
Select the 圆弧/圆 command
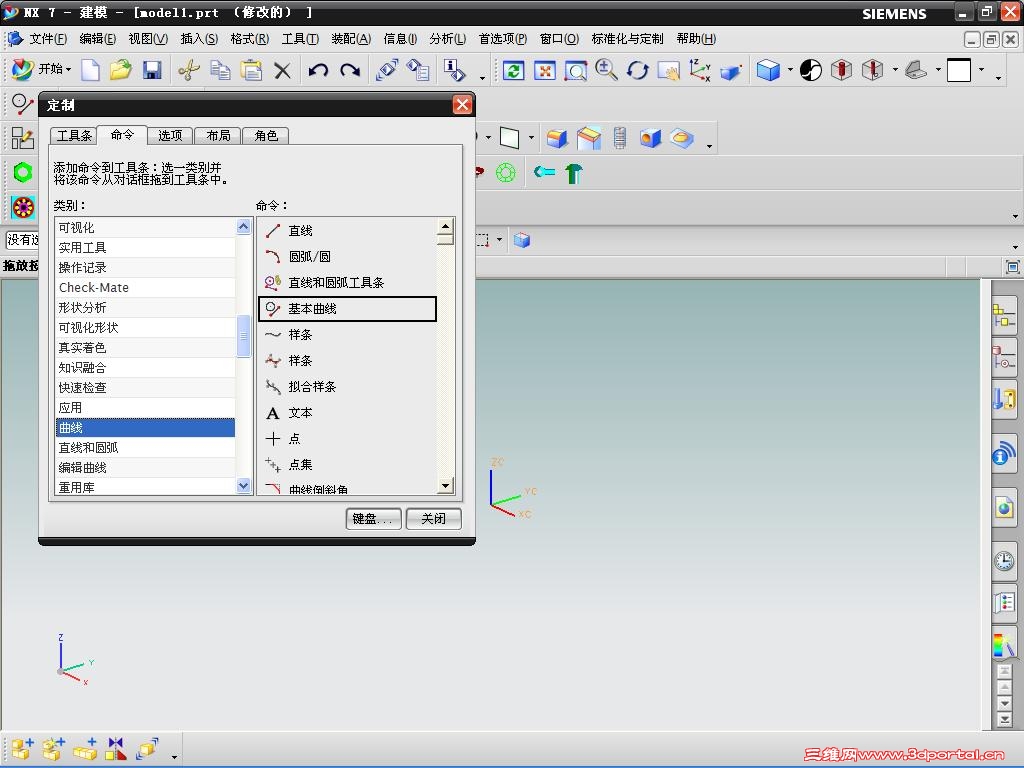pos(347,257)
